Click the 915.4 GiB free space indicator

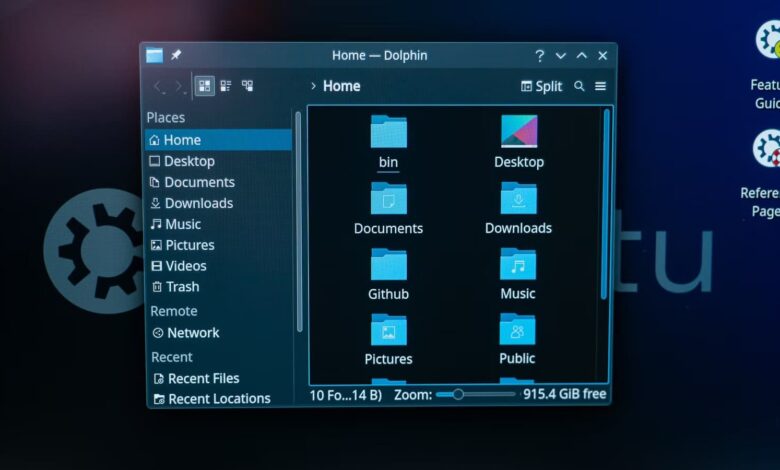pos(565,394)
